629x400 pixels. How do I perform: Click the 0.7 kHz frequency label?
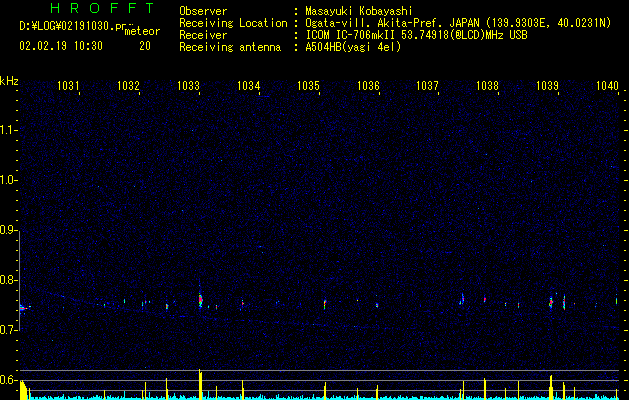tap(8, 330)
